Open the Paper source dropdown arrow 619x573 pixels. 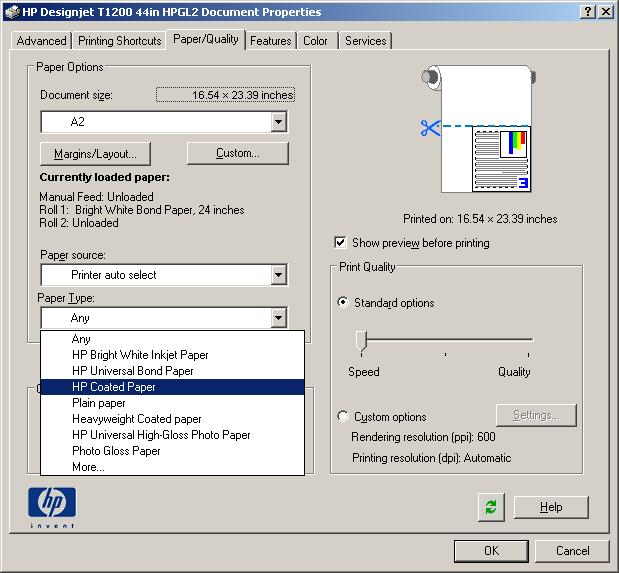[279, 275]
